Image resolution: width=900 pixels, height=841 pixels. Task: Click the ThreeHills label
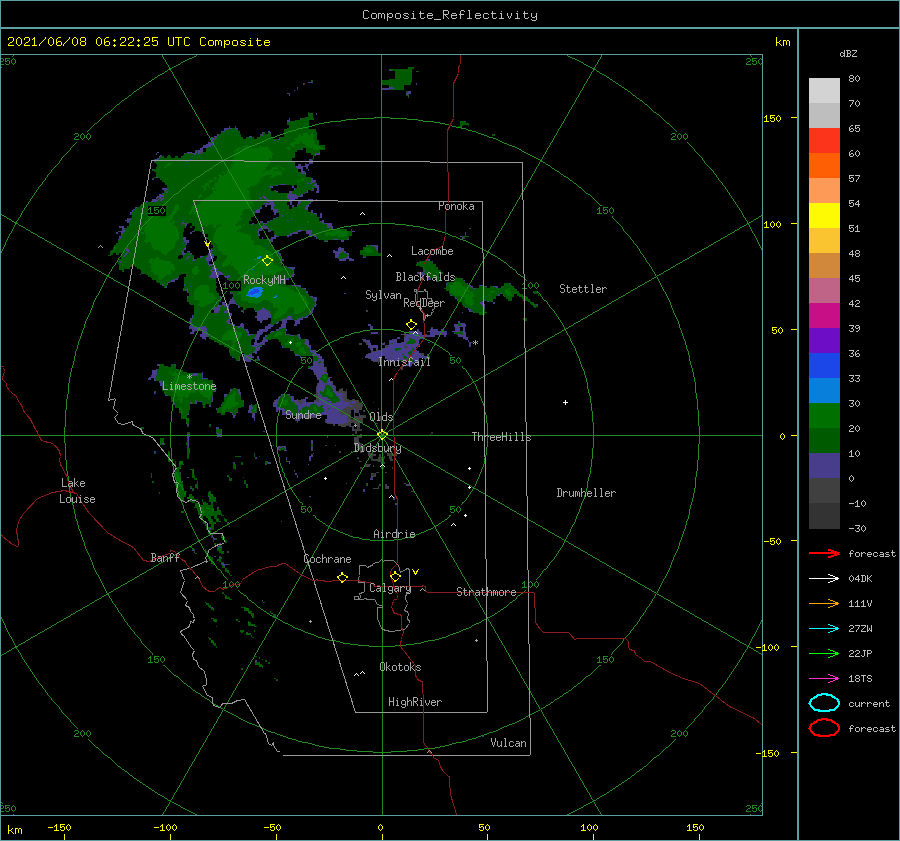[502, 437]
